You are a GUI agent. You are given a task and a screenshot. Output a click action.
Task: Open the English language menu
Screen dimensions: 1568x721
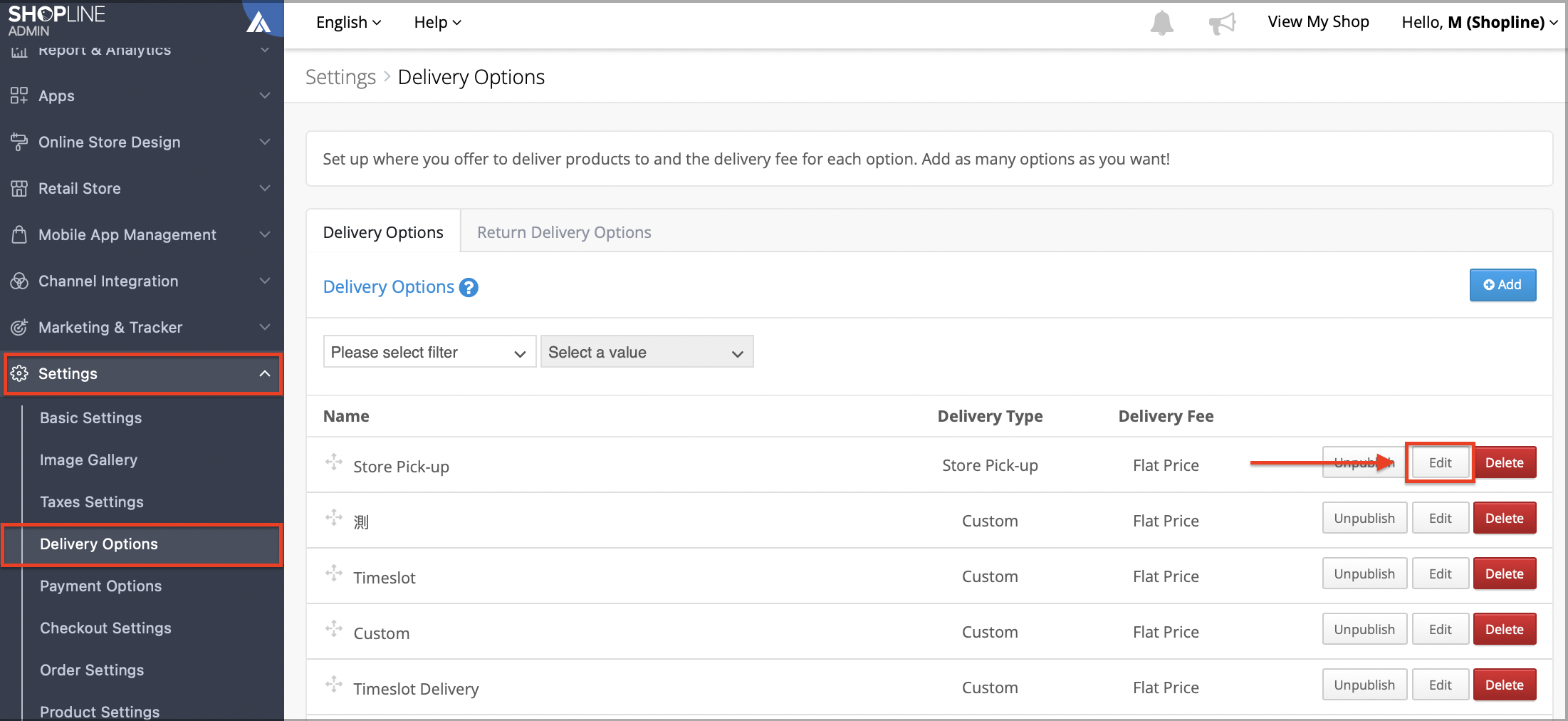click(348, 22)
